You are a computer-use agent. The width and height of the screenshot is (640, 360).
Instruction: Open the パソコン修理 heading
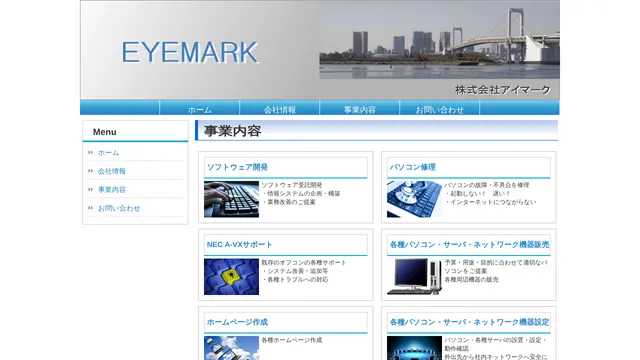[x=413, y=167]
